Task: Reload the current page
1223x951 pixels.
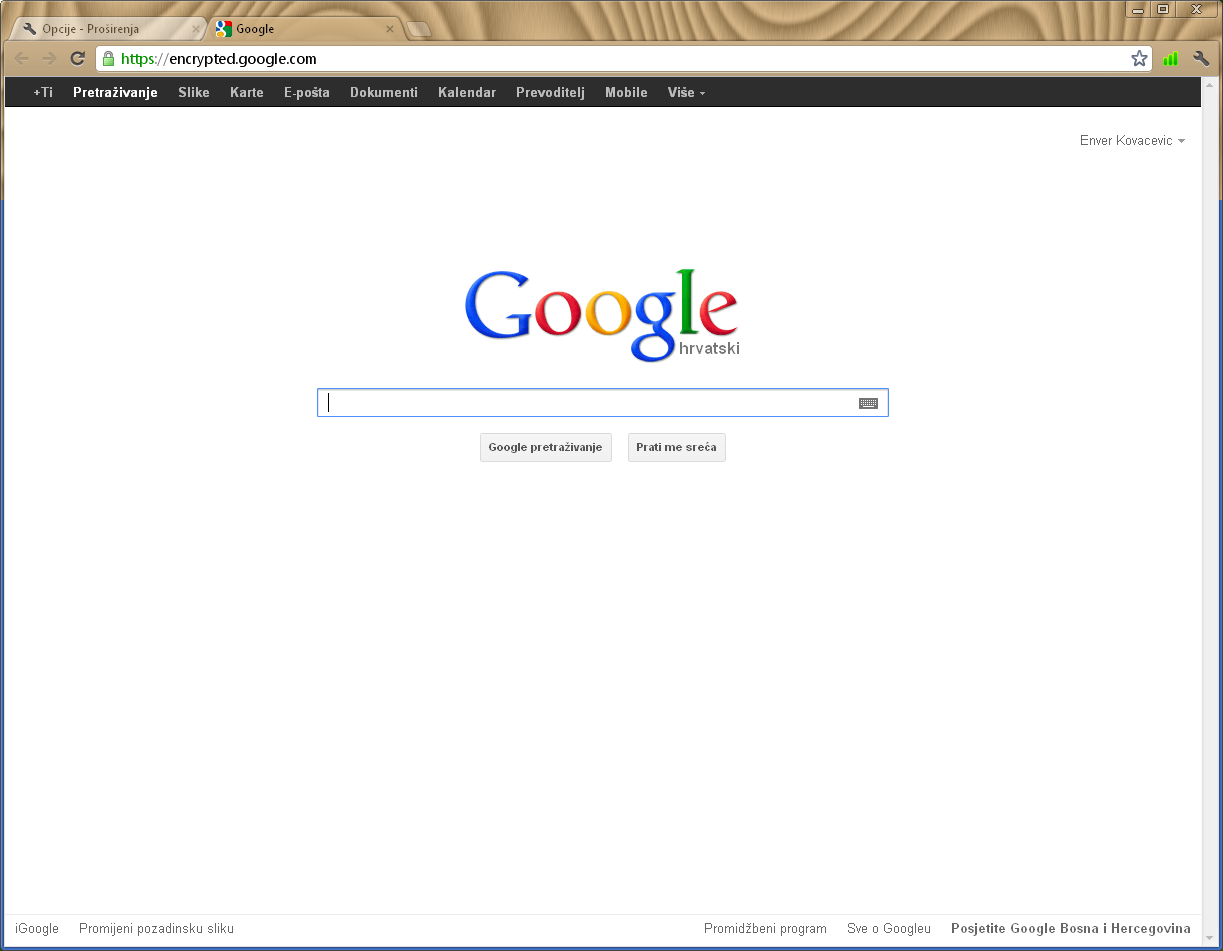Action: coord(77,58)
